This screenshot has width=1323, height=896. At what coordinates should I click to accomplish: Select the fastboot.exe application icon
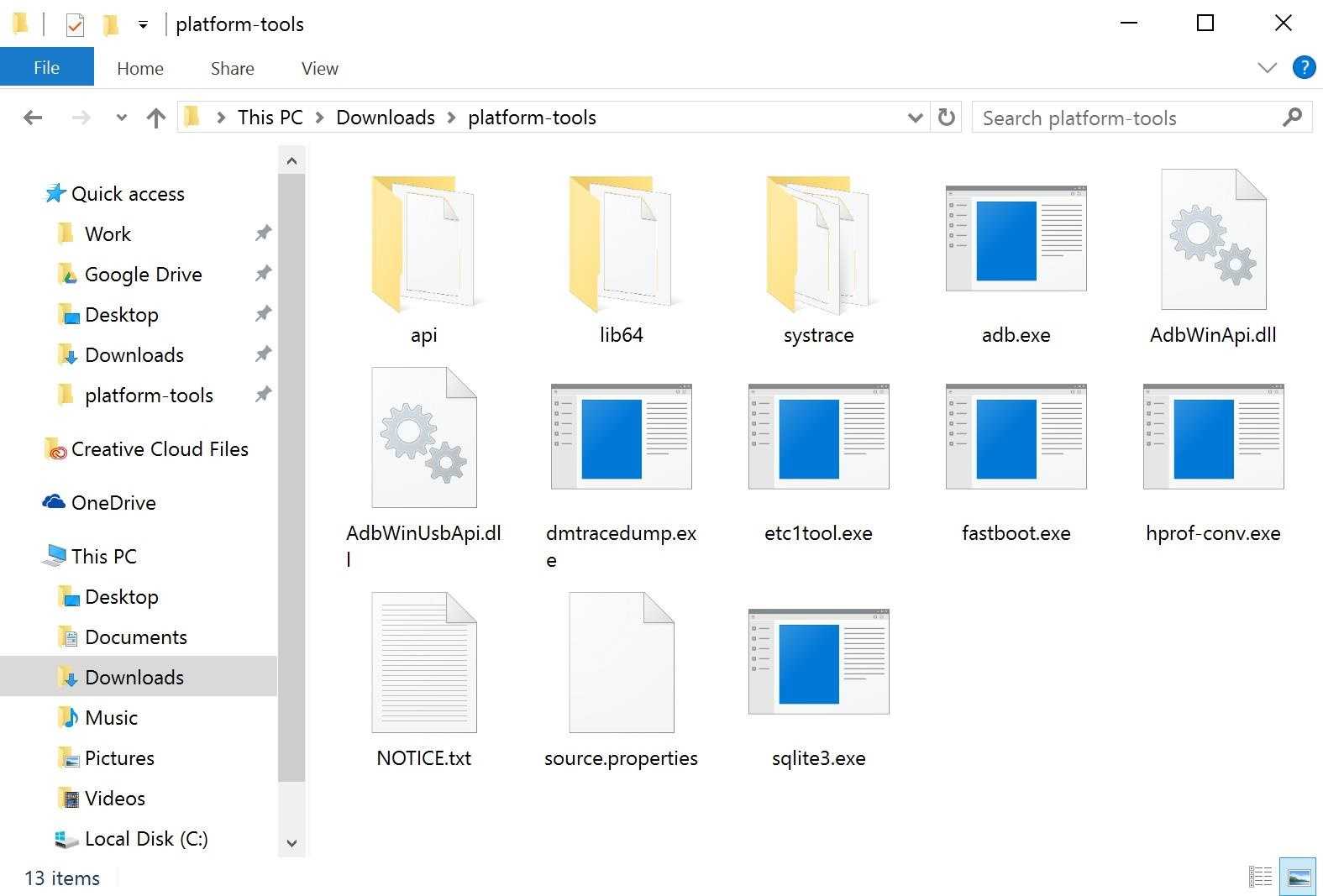click(1016, 437)
